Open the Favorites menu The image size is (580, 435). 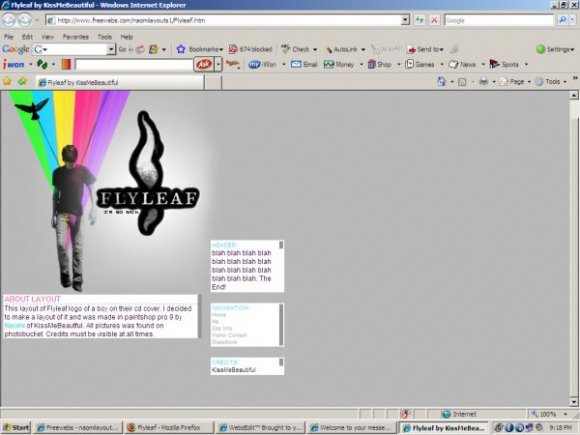(75, 37)
